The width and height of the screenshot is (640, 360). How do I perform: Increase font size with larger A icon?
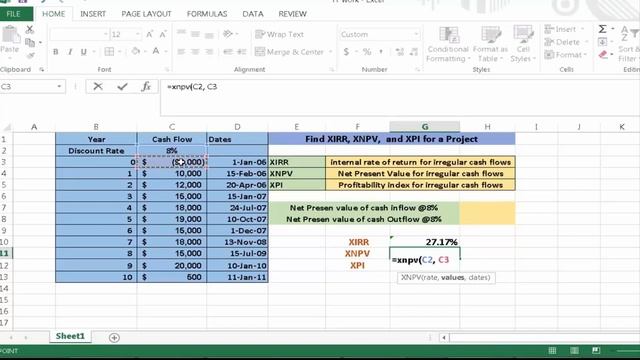[x=149, y=34]
